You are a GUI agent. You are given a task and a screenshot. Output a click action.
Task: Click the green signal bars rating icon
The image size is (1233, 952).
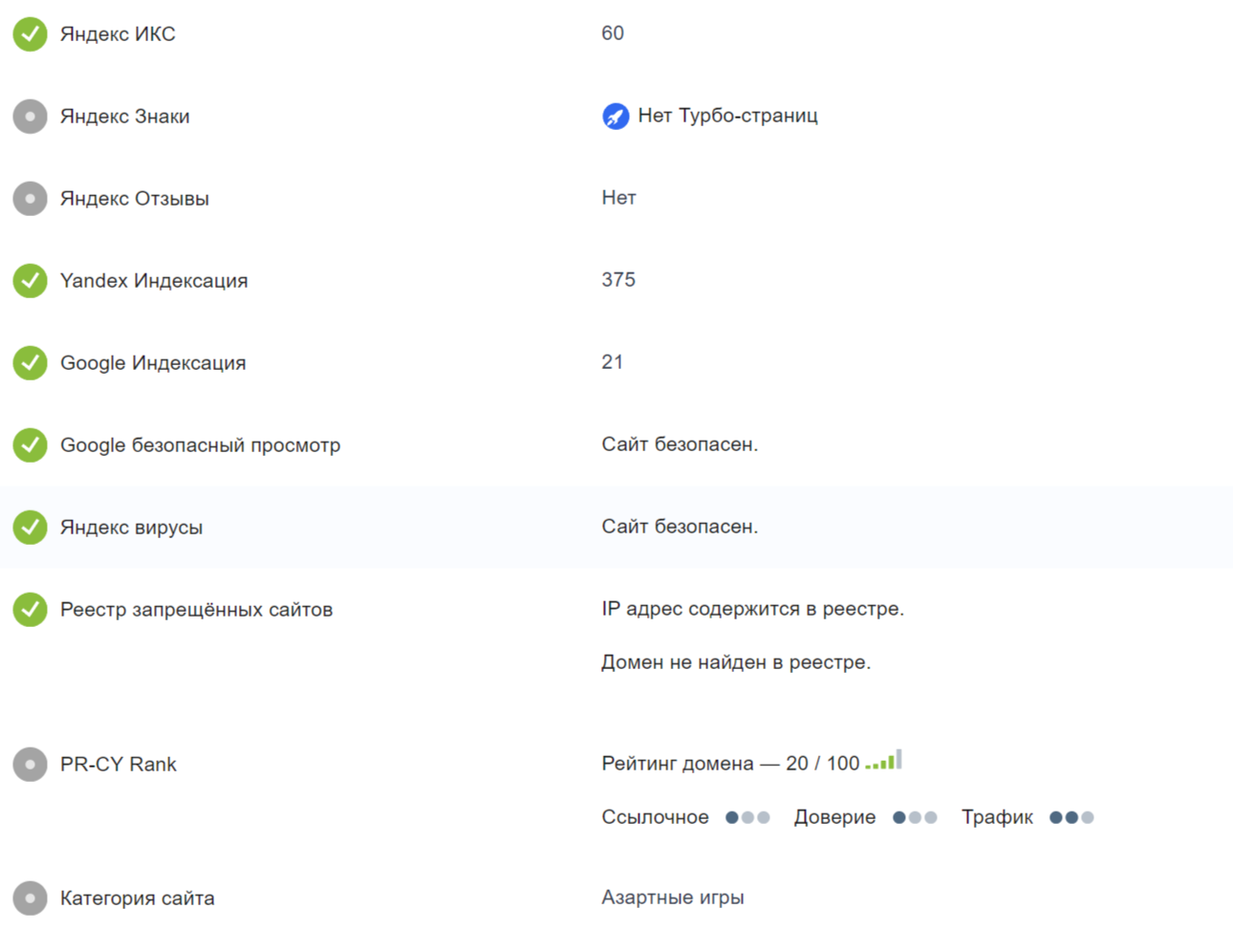883,760
